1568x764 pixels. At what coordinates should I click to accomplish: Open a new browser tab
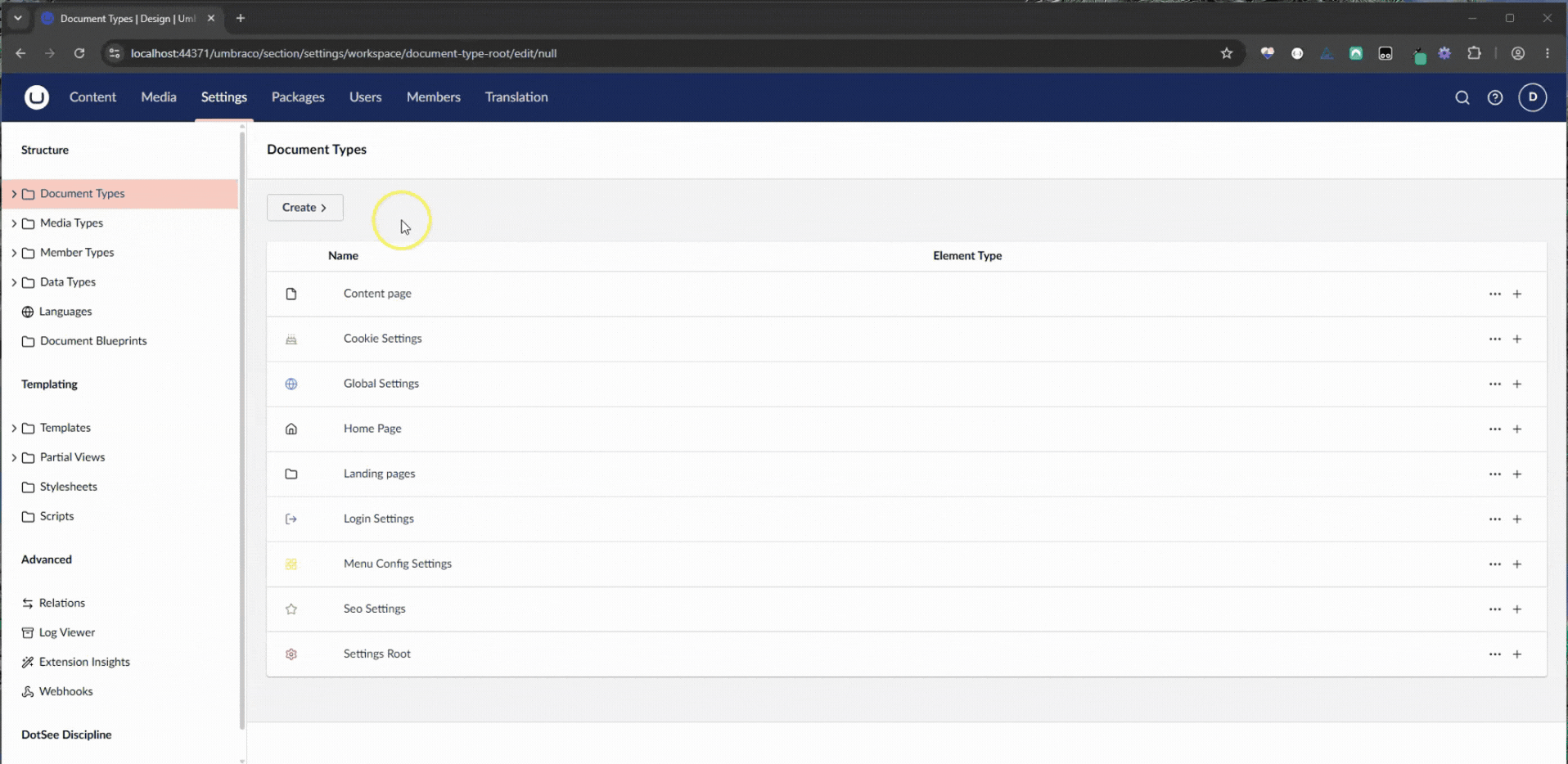pos(241,18)
